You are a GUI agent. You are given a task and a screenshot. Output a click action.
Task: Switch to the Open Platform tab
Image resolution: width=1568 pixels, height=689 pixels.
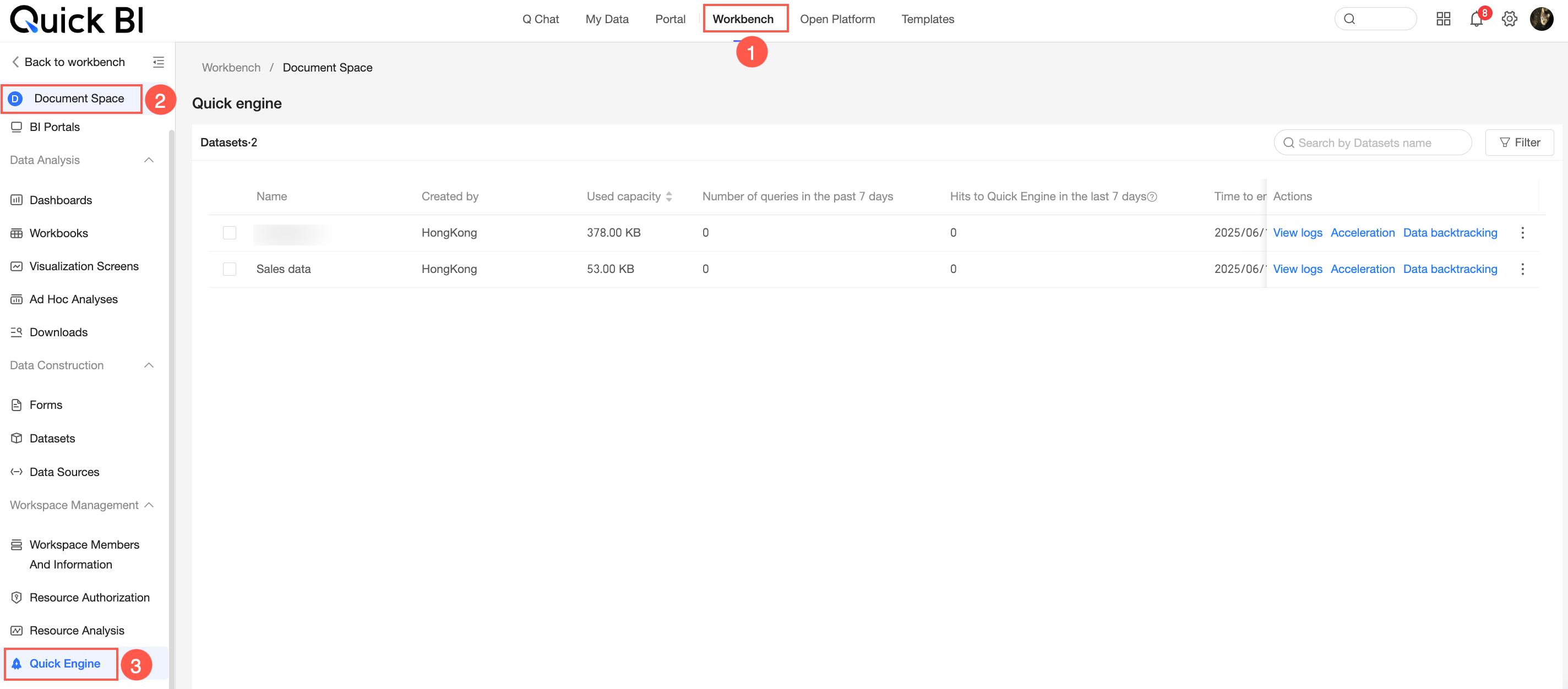(837, 19)
